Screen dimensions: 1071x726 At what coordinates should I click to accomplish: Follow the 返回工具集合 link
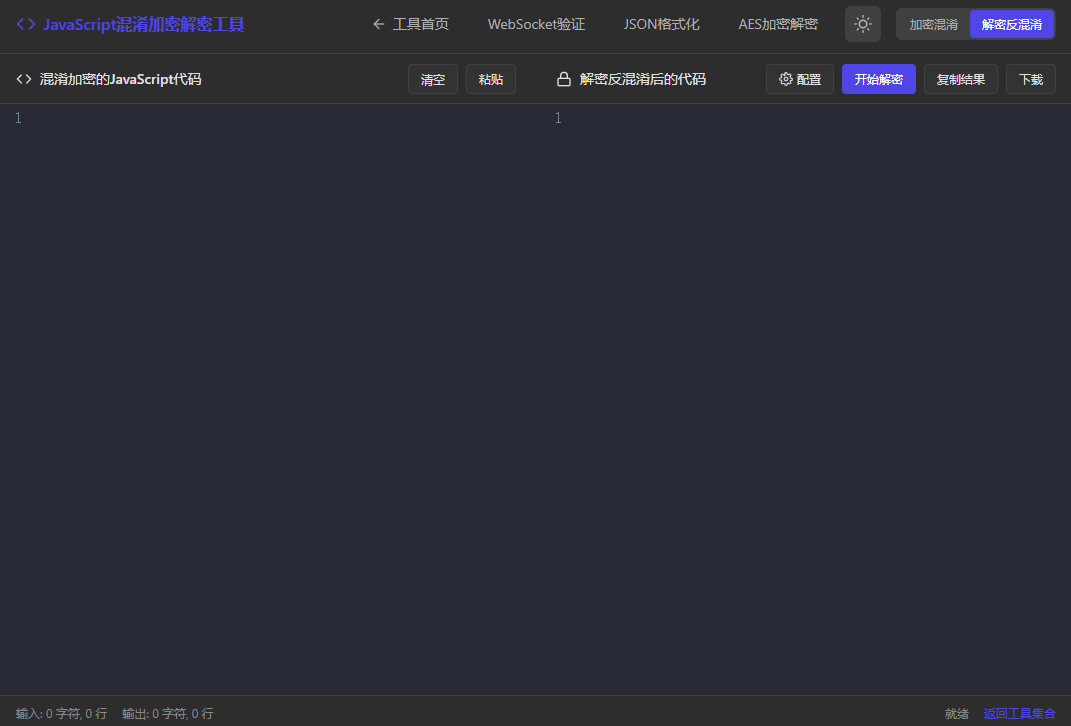(1019, 713)
